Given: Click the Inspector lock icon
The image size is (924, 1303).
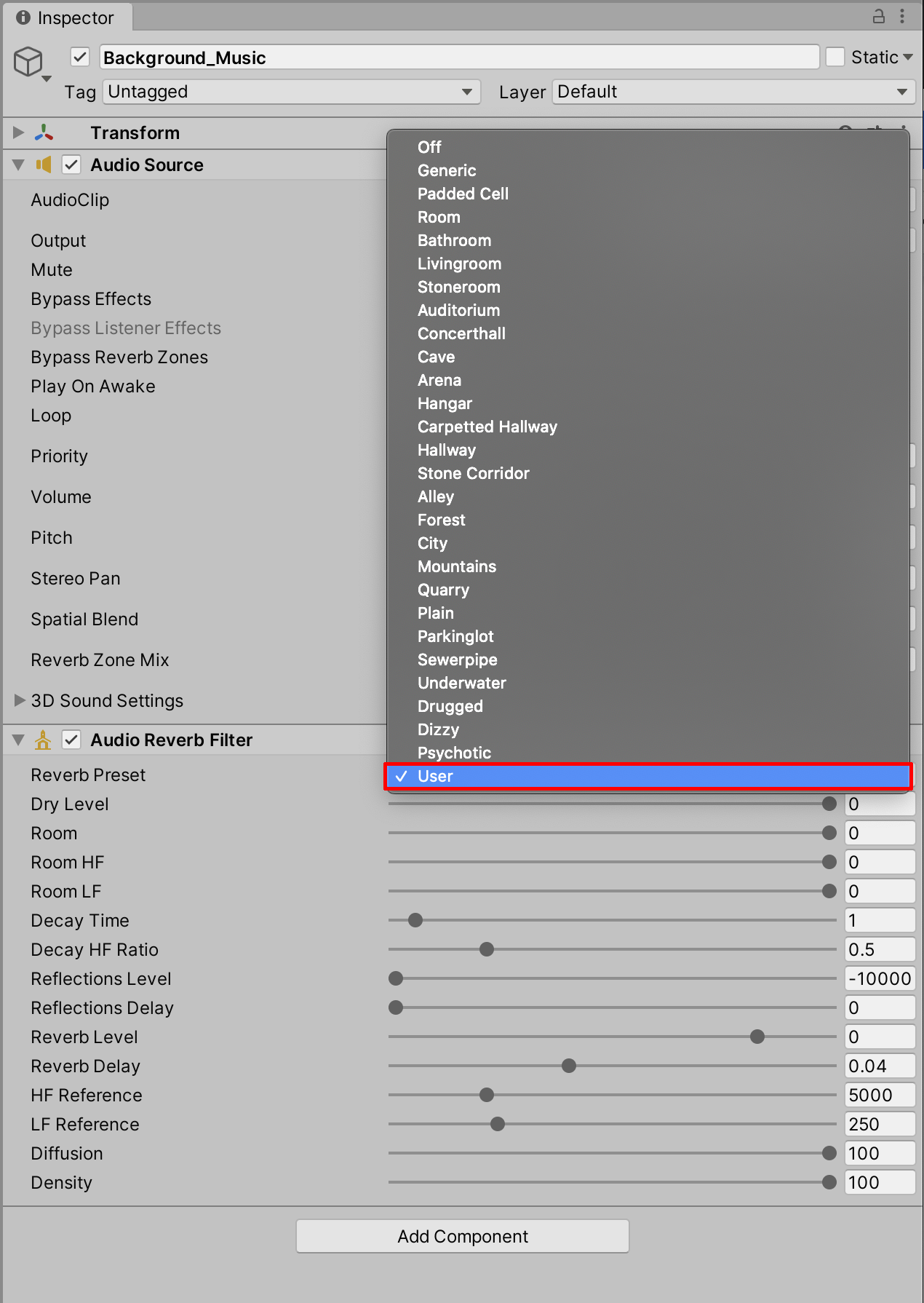Looking at the screenshot, I should click(x=879, y=16).
